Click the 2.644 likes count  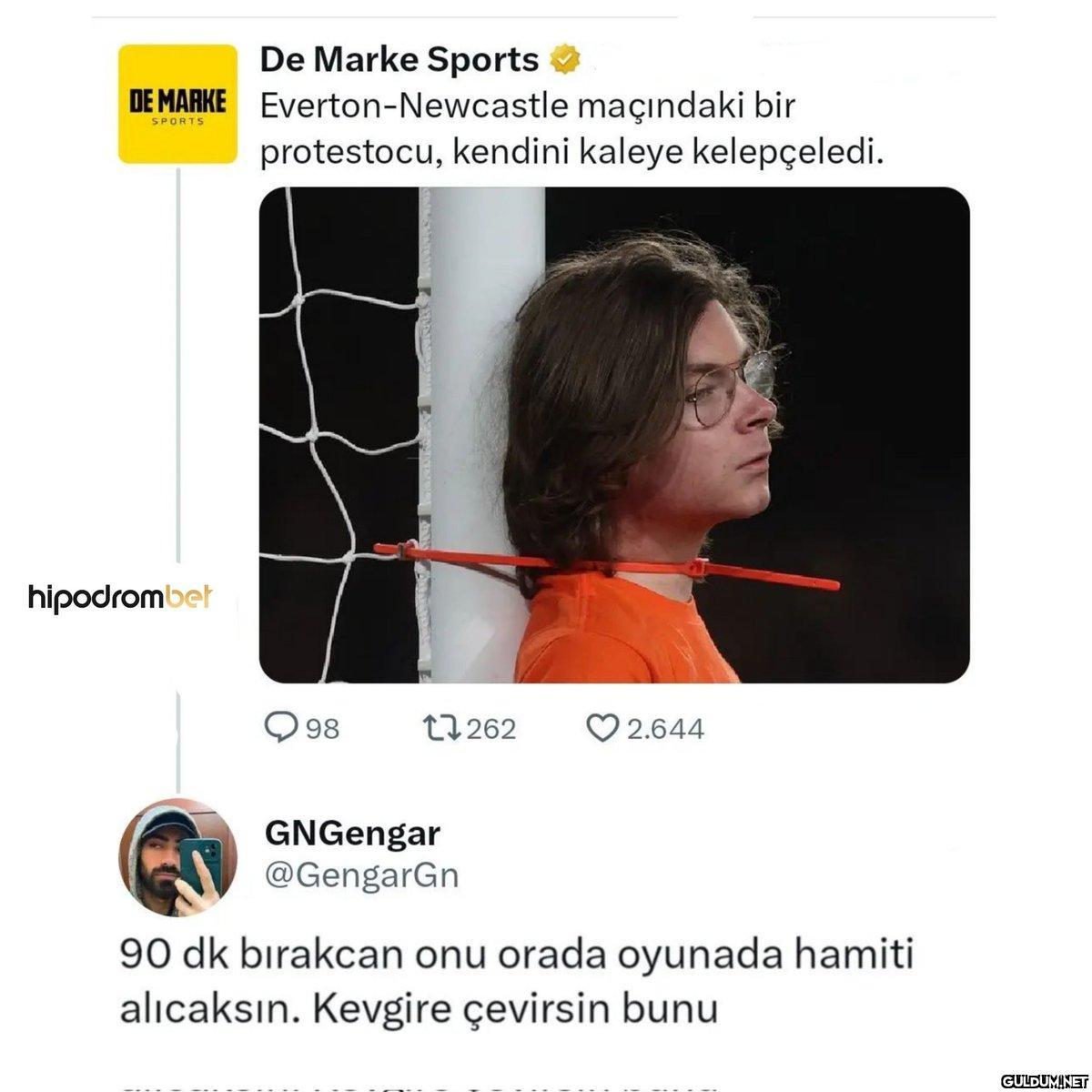(x=665, y=729)
